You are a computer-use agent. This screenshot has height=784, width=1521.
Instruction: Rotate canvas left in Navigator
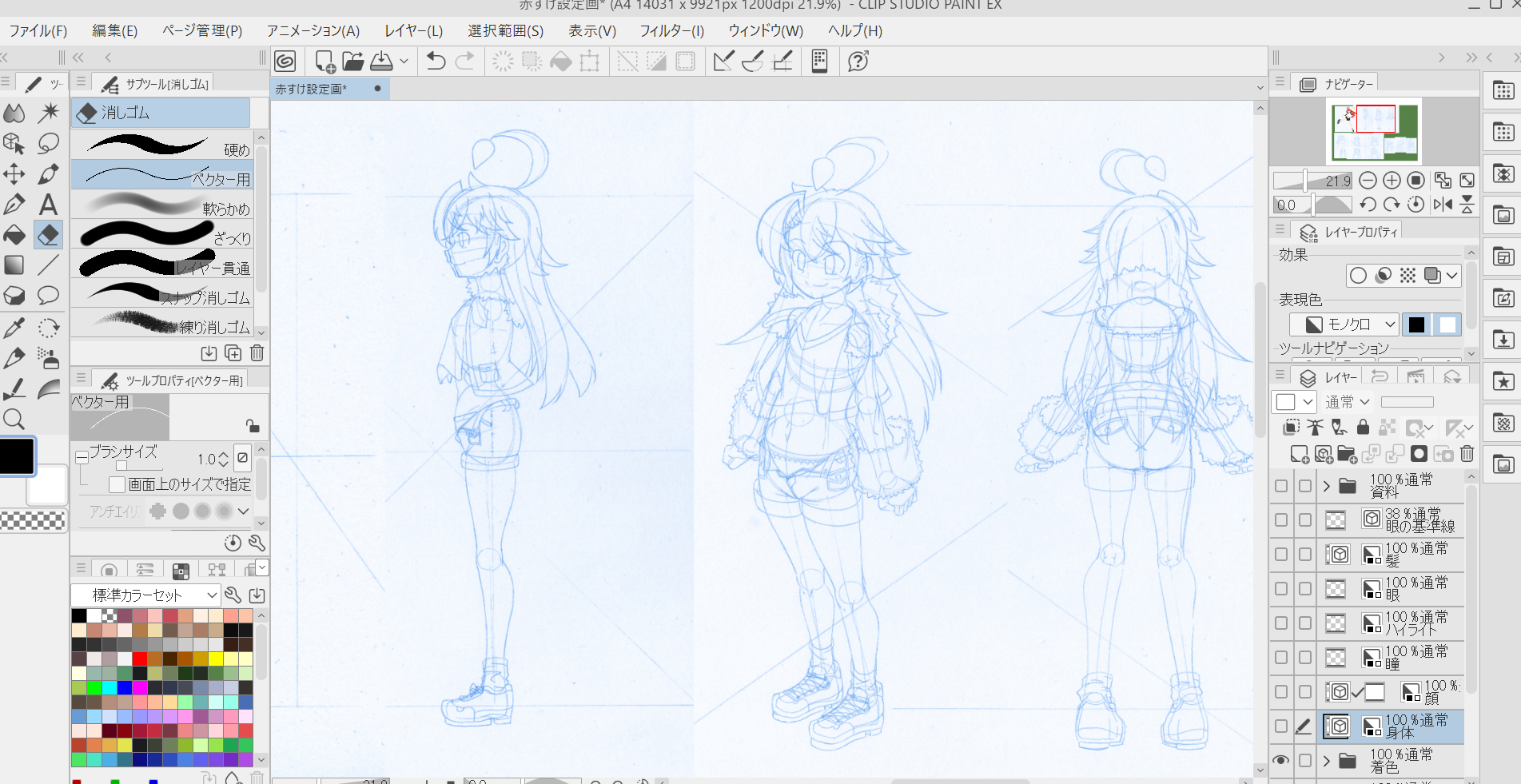1368,205
